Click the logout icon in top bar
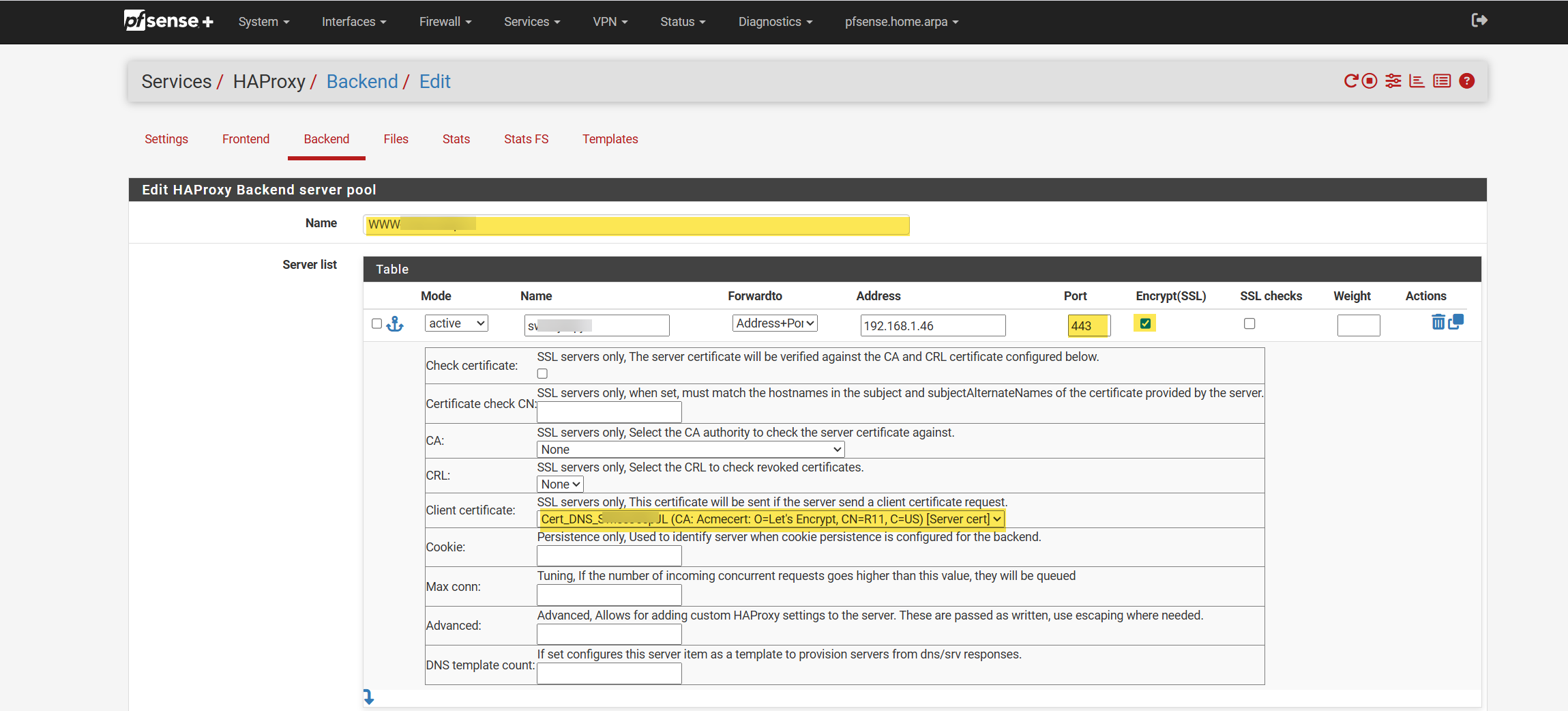Screen dimensions: 1568x711 tap(1479, 20)
